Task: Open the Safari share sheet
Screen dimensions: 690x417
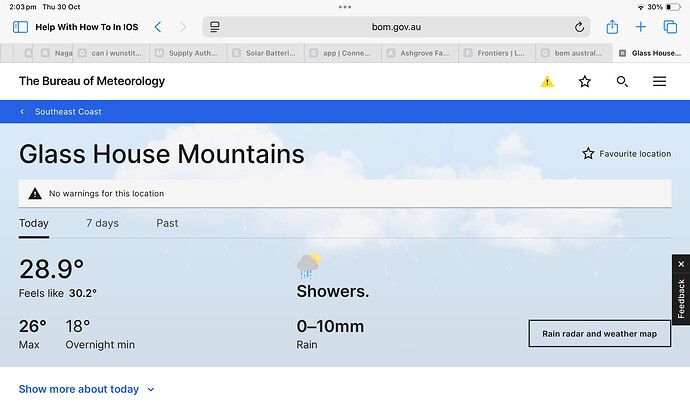Action: 612,27
